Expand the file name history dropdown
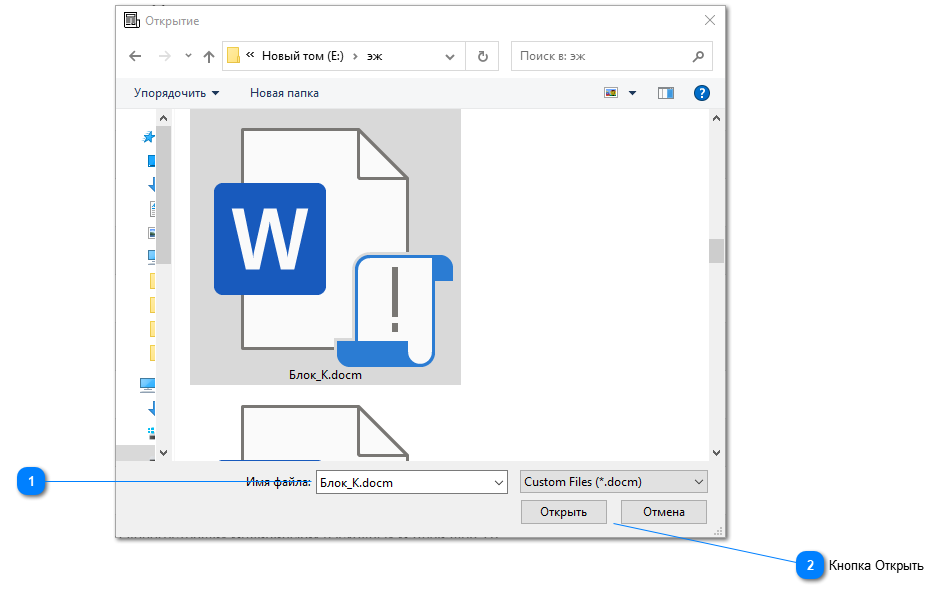This screenshot has width=940, height=590. 499,483
